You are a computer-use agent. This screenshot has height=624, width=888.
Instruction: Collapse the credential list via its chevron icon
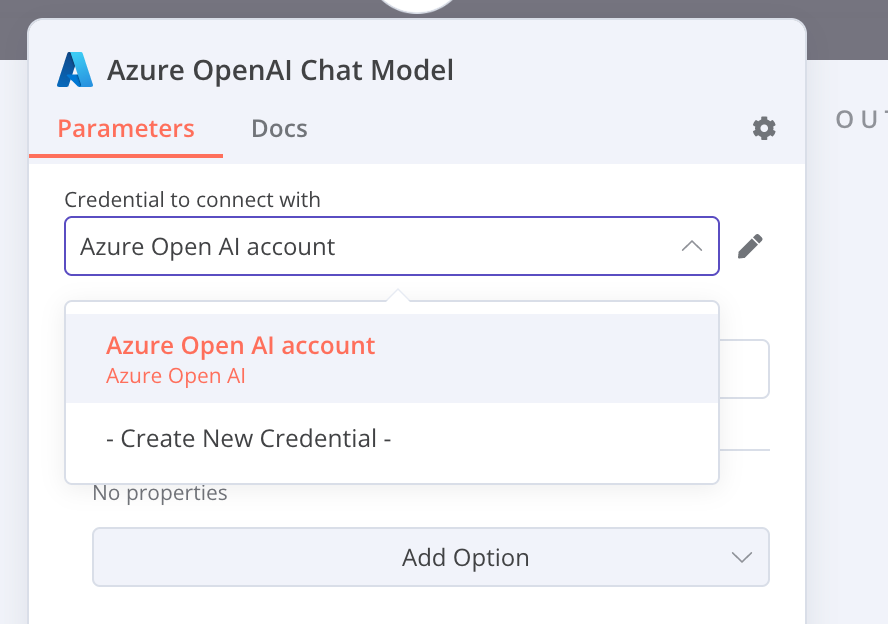[x=691, y=245]
